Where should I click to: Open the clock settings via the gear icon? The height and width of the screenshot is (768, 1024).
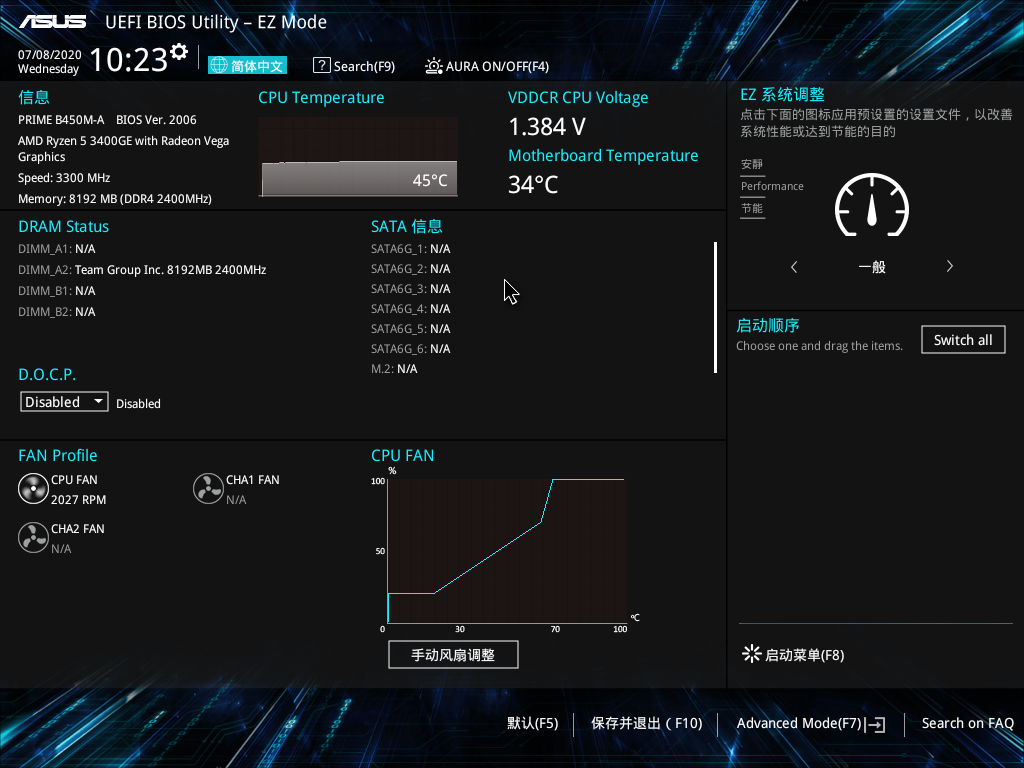click(177, 51)
